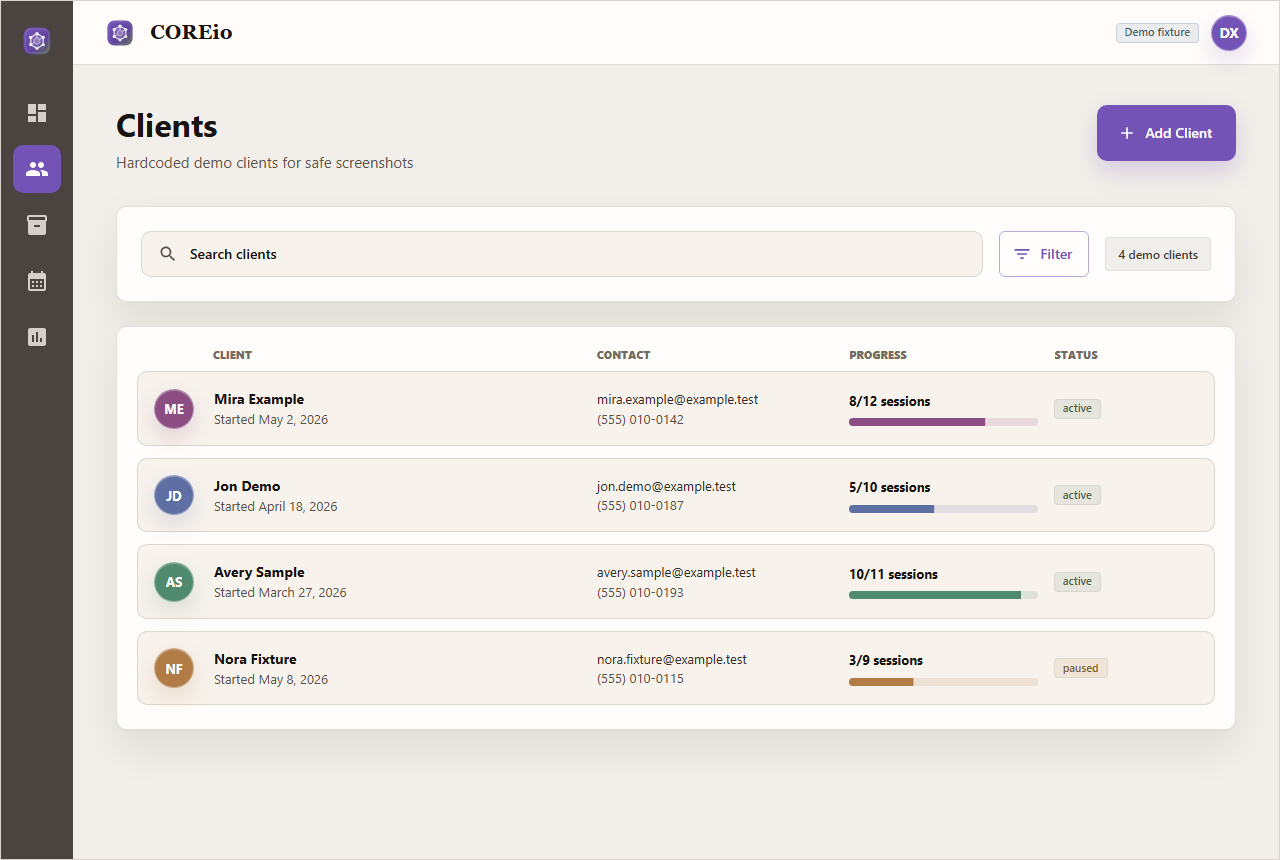Image resolution: width=1280 pixels, height=860 pixels.
Task: Click the email nora.fixture@example.test
Action: pos(672,659)
